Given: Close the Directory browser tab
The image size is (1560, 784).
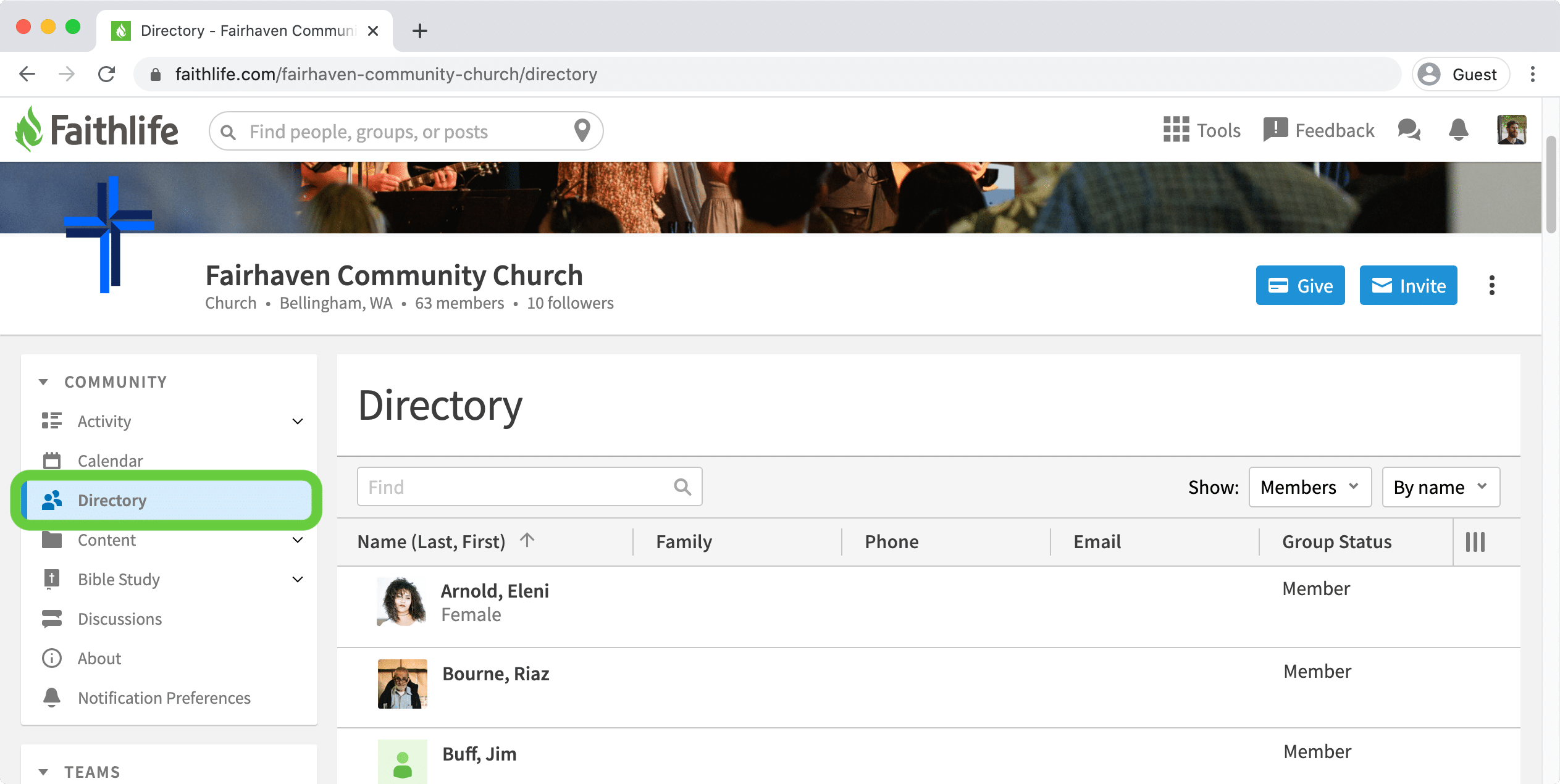Looking at the screenshot, I should [x=372, y=31].
